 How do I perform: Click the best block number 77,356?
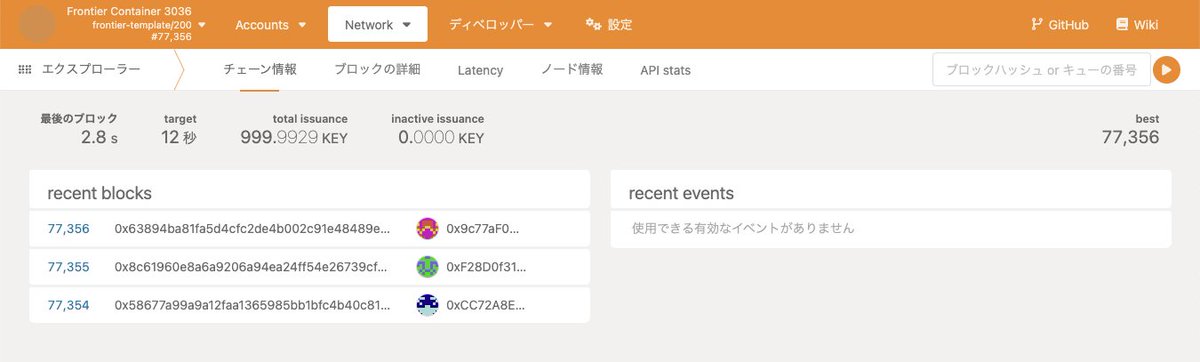pos(1130,138)
